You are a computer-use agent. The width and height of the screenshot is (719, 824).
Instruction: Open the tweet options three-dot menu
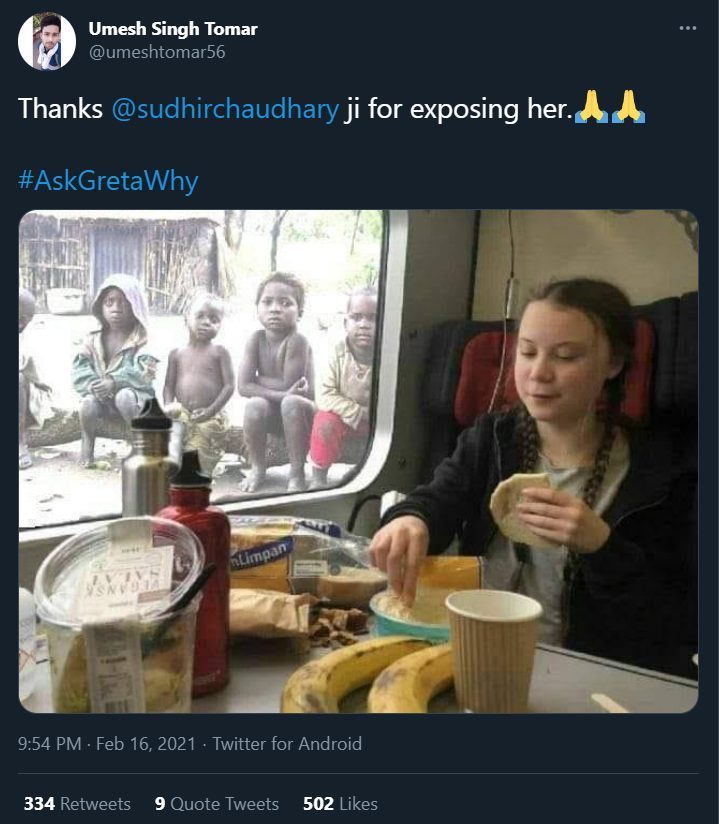(687, 28)
